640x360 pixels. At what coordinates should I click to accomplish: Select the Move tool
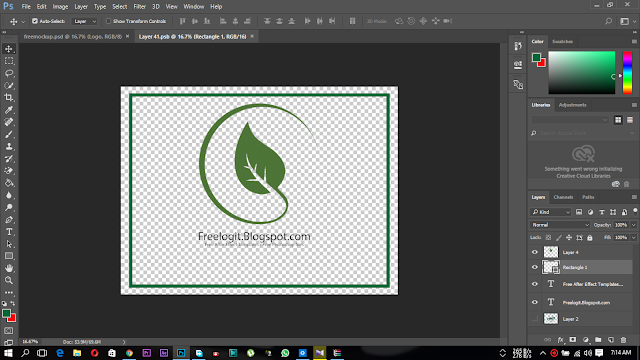coord(9,49)
